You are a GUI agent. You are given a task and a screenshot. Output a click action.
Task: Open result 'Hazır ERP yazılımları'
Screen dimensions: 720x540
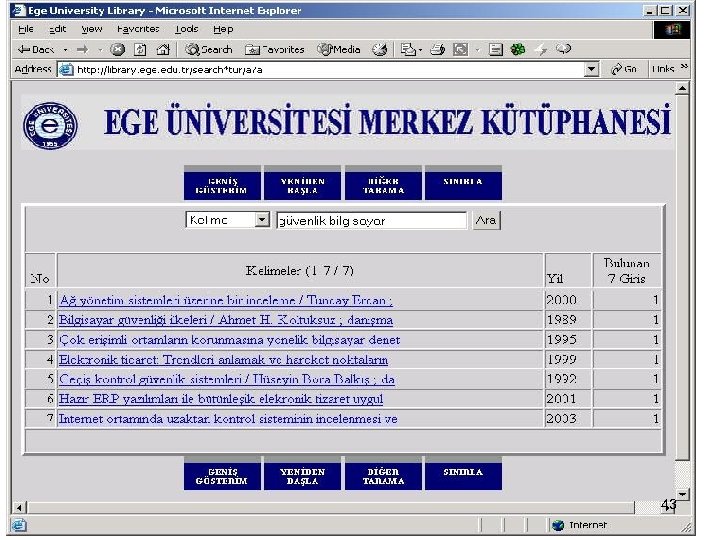(221, 399)
